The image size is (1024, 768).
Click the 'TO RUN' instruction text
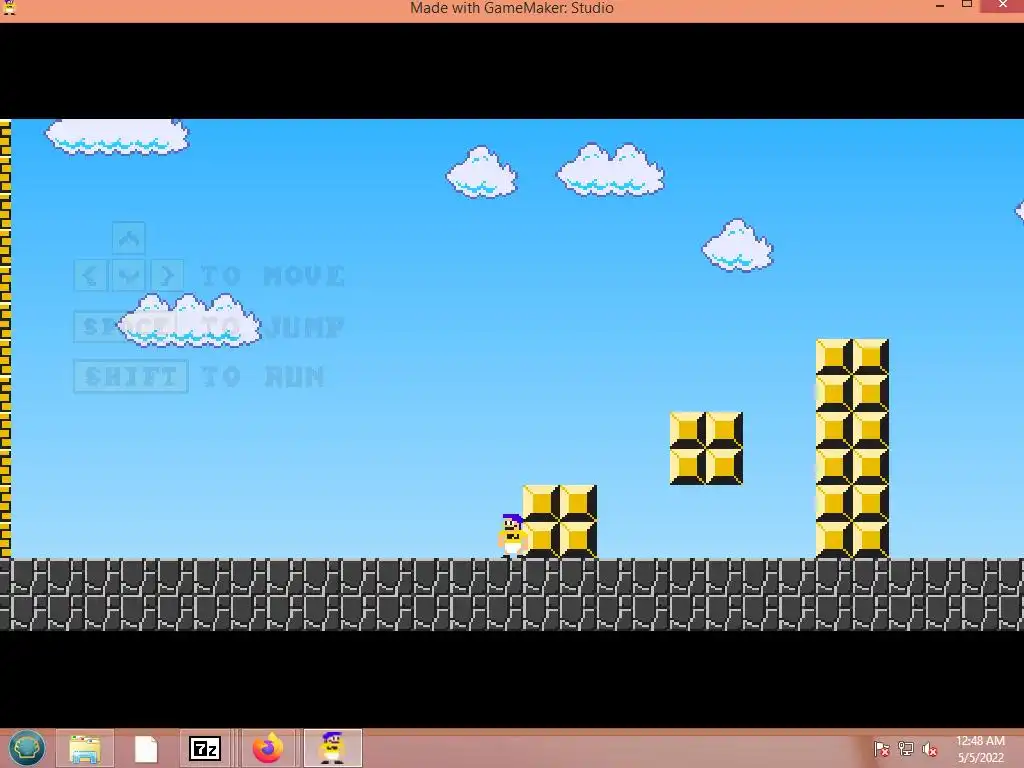tap(263, 376)
